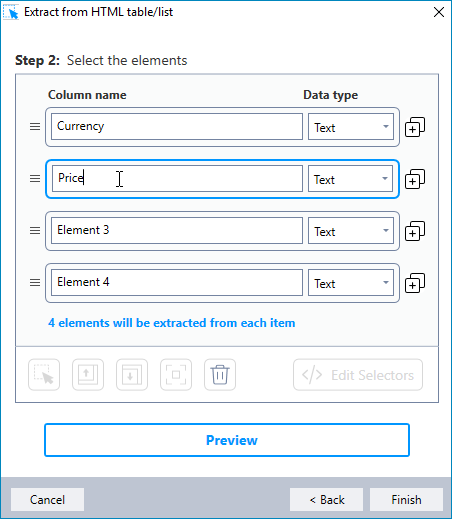Go back with the < Back button

tap(326, 500)
